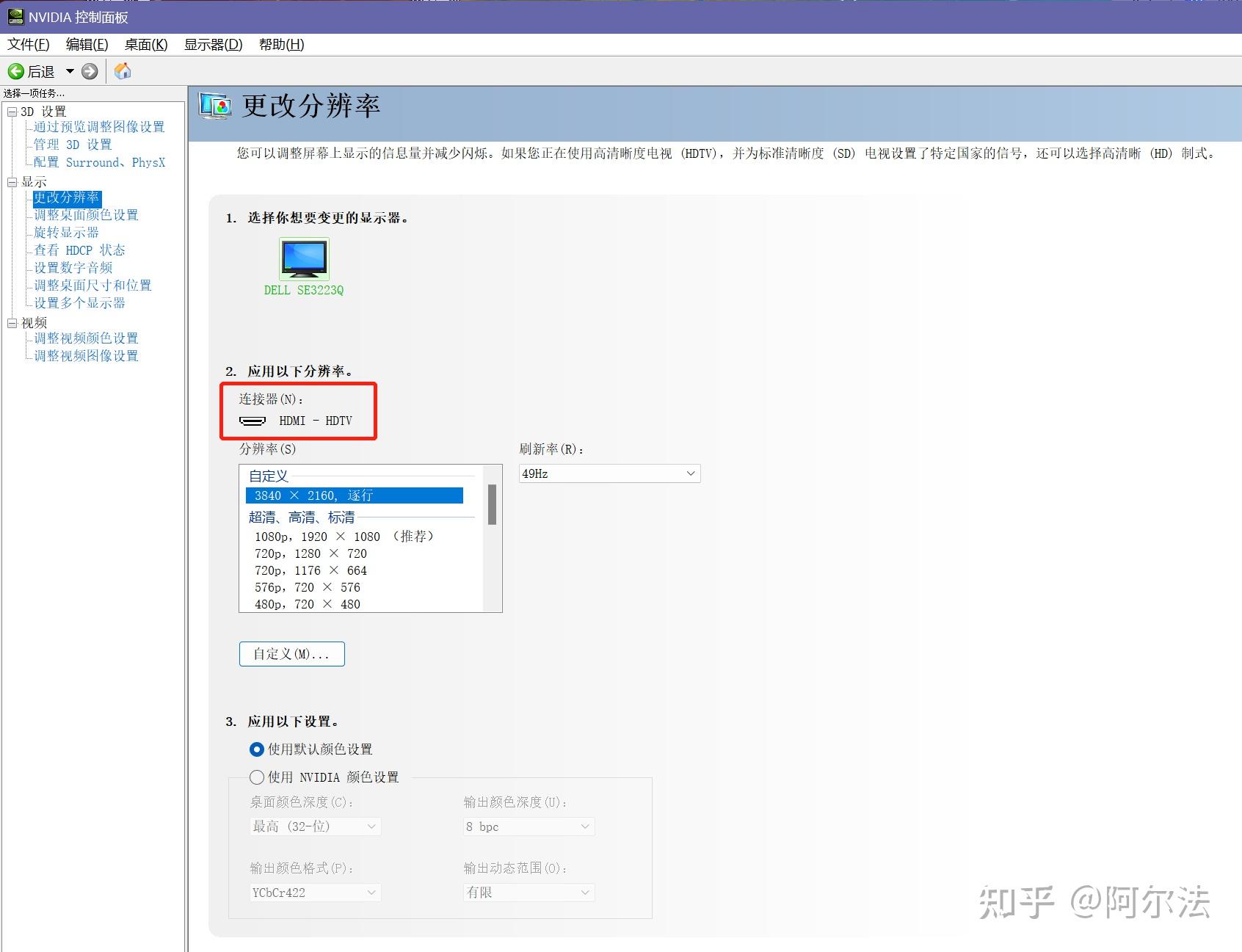Screen dimensions: 1242x952
Task: Go to Home via house icon
Action: pos(123,70)
